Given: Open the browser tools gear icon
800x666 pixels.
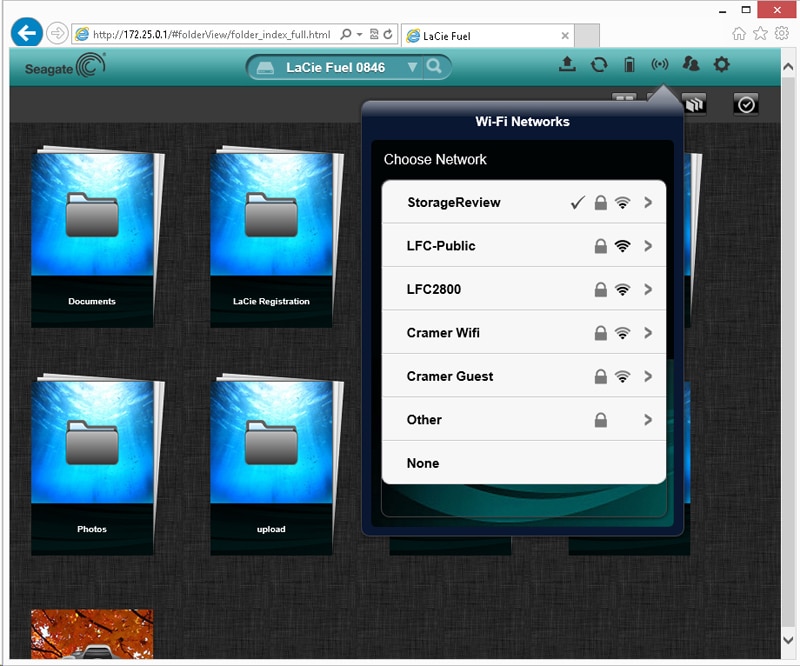Looking at the screenshot, I should pyautogui.click(x=781, y=34).
